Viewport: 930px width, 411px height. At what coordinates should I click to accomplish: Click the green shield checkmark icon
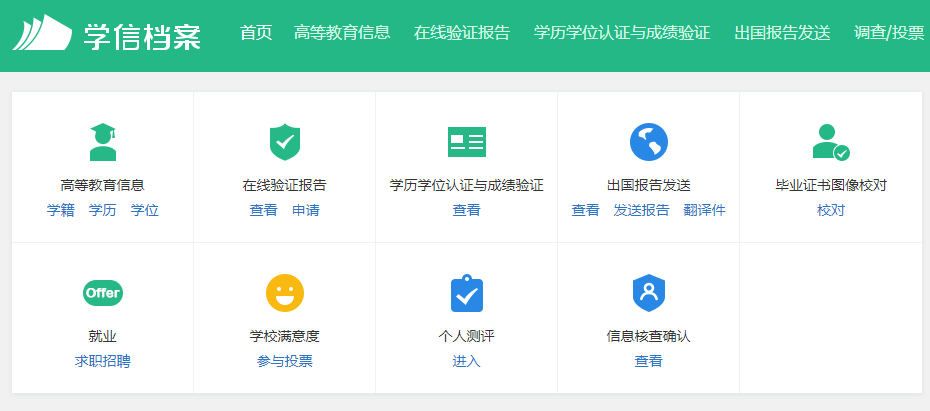285,142
